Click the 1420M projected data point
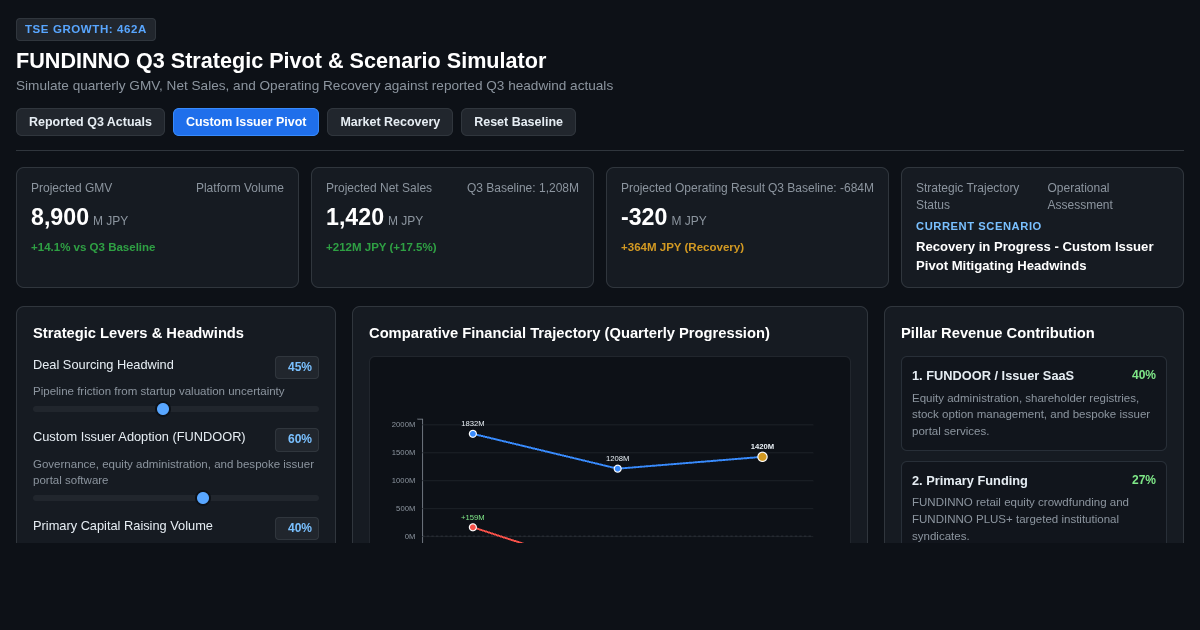The height and width of the screenshot is (630, 1200). (x=762, y=457)
